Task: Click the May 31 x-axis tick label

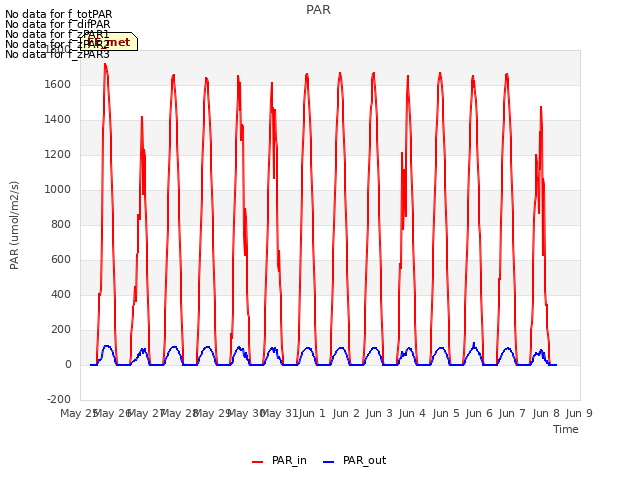Action: pyautogui.click(x=279, y=413)
